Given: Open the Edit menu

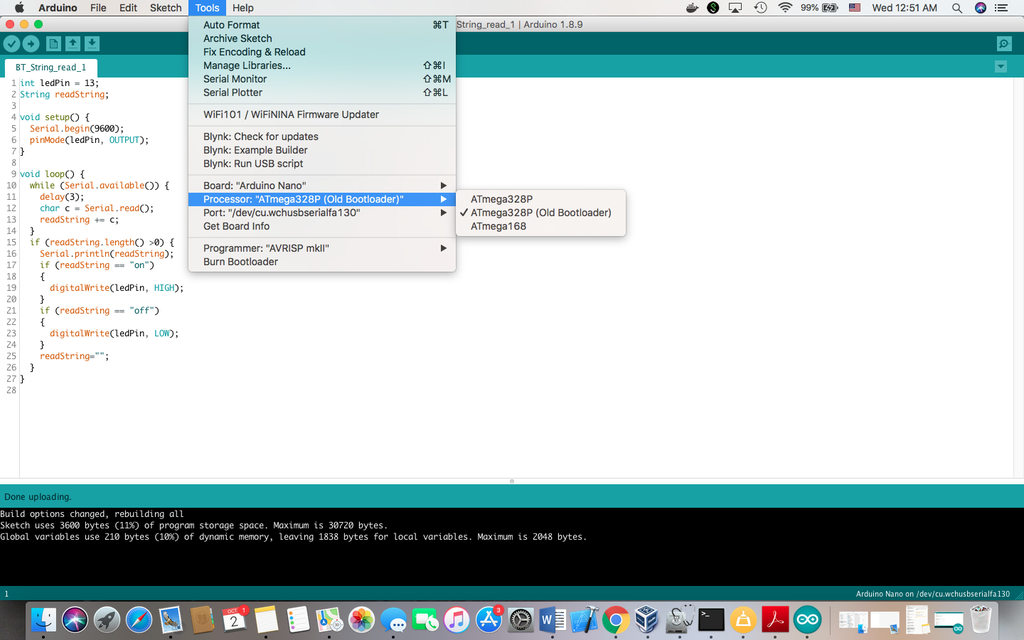Looking at the screenshot, I should pyautogui.click(x=128, y=8).
